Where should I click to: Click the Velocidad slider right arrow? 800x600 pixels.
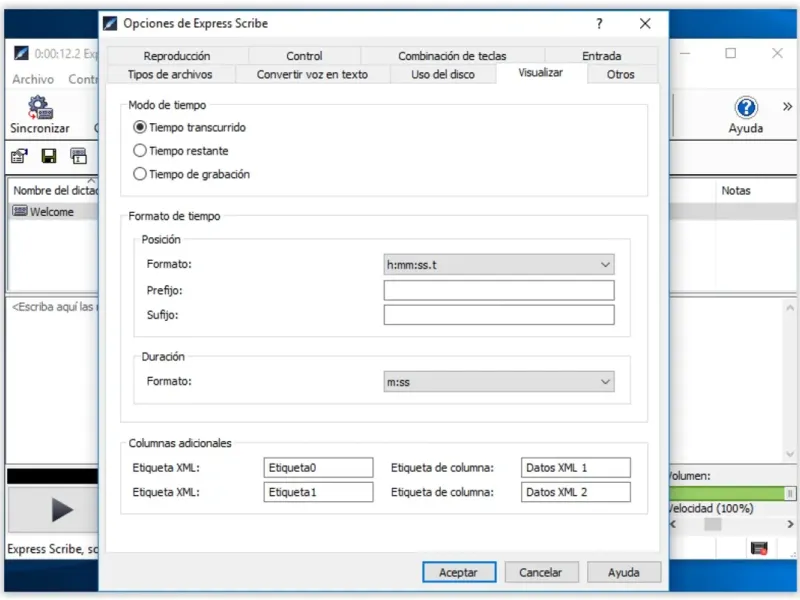[x=790, y=524]
